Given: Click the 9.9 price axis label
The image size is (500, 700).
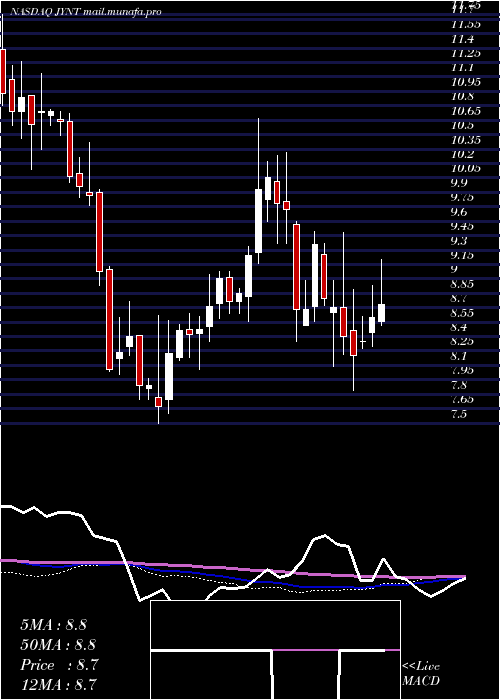Looking at the screenshot, I should pyautogui.click(x=460, y=183).
